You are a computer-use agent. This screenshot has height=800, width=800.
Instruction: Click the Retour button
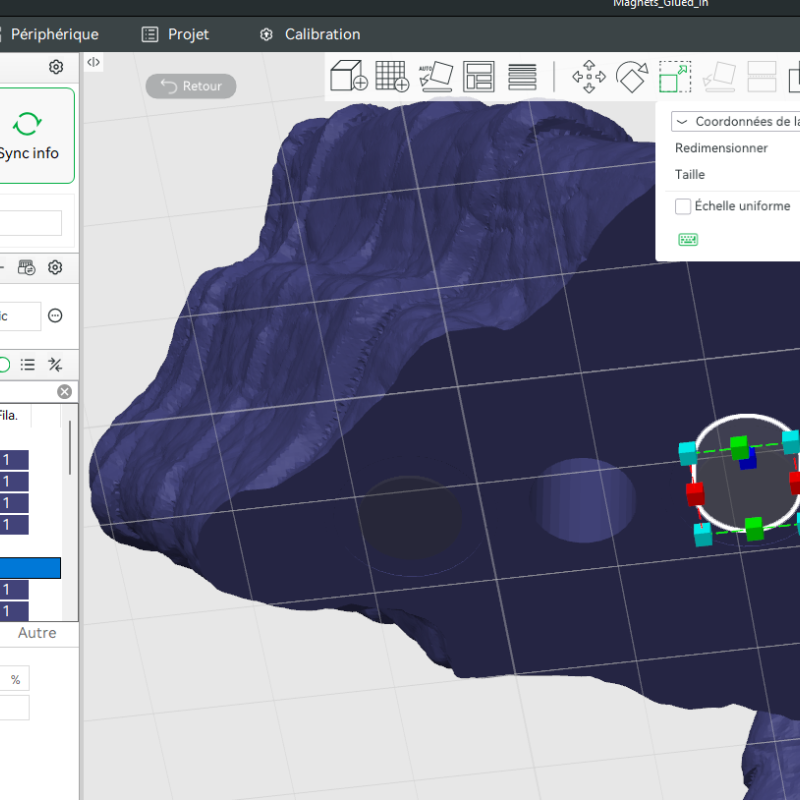(x=191, y=86)
